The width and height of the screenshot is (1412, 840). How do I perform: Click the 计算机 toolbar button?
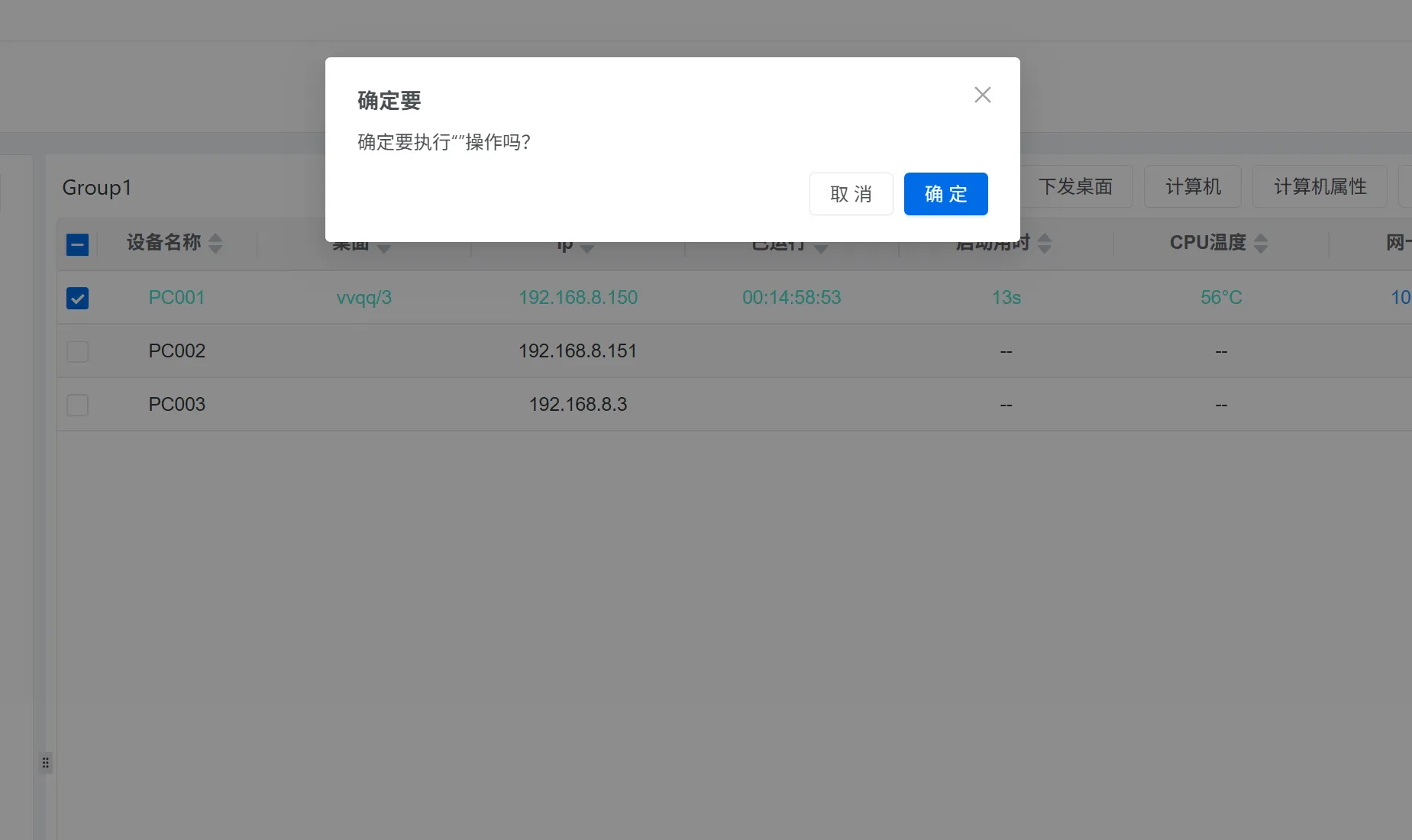(x=1192, y=186)
